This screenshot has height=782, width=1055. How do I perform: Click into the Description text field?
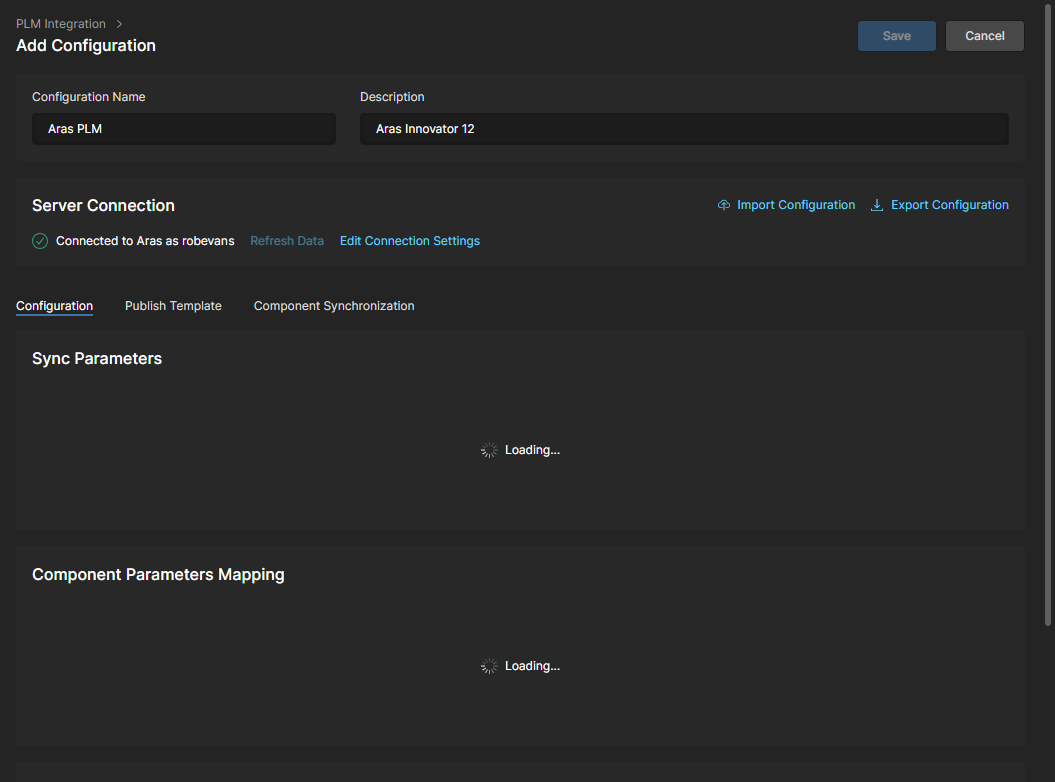pyautogui.click(x=684, y=129)
